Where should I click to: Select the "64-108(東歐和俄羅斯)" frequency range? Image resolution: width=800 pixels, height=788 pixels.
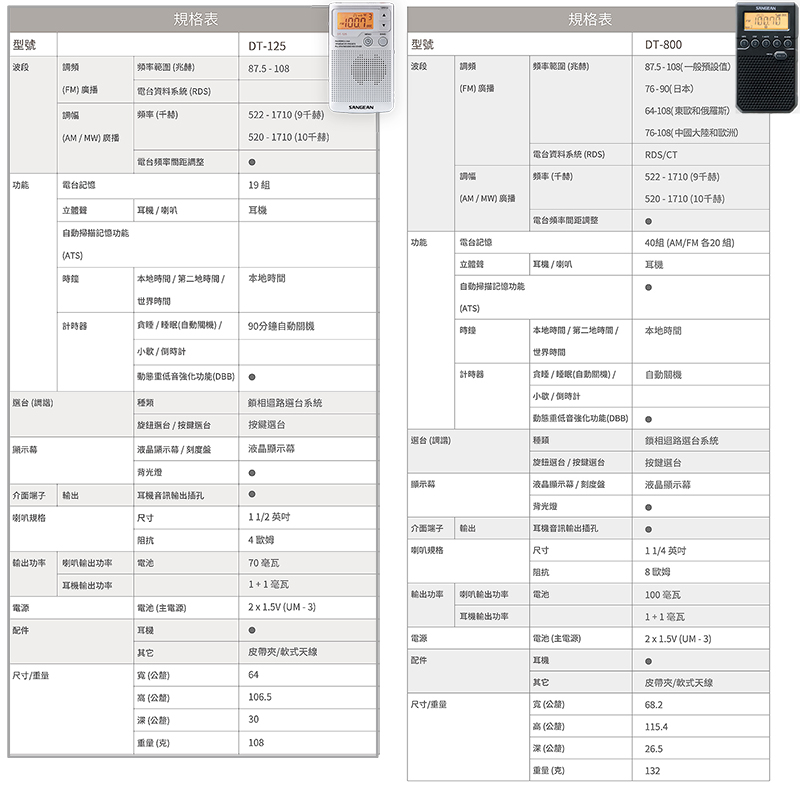[687, 111]
